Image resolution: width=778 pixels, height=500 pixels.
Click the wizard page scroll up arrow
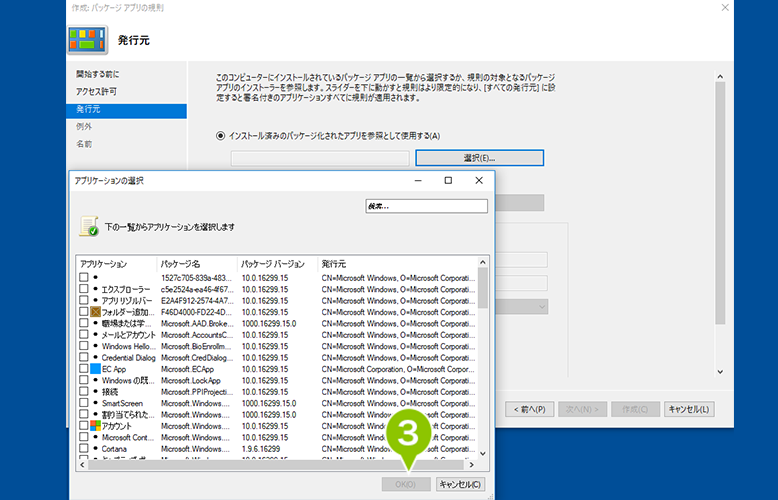(x=720, y=76)
